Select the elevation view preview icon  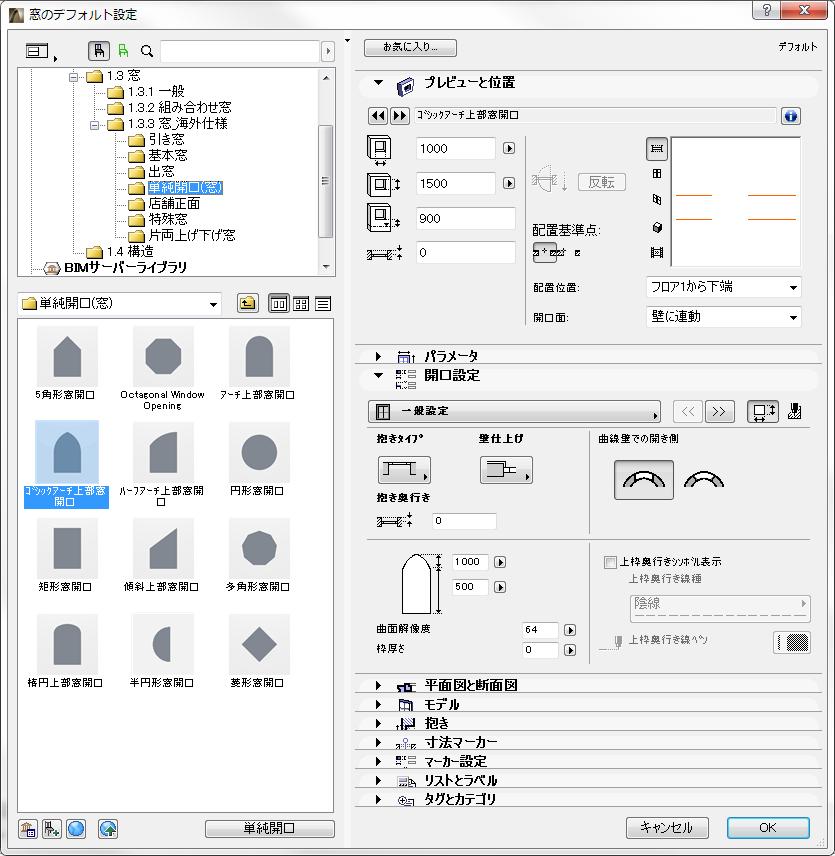click(657, 174)
